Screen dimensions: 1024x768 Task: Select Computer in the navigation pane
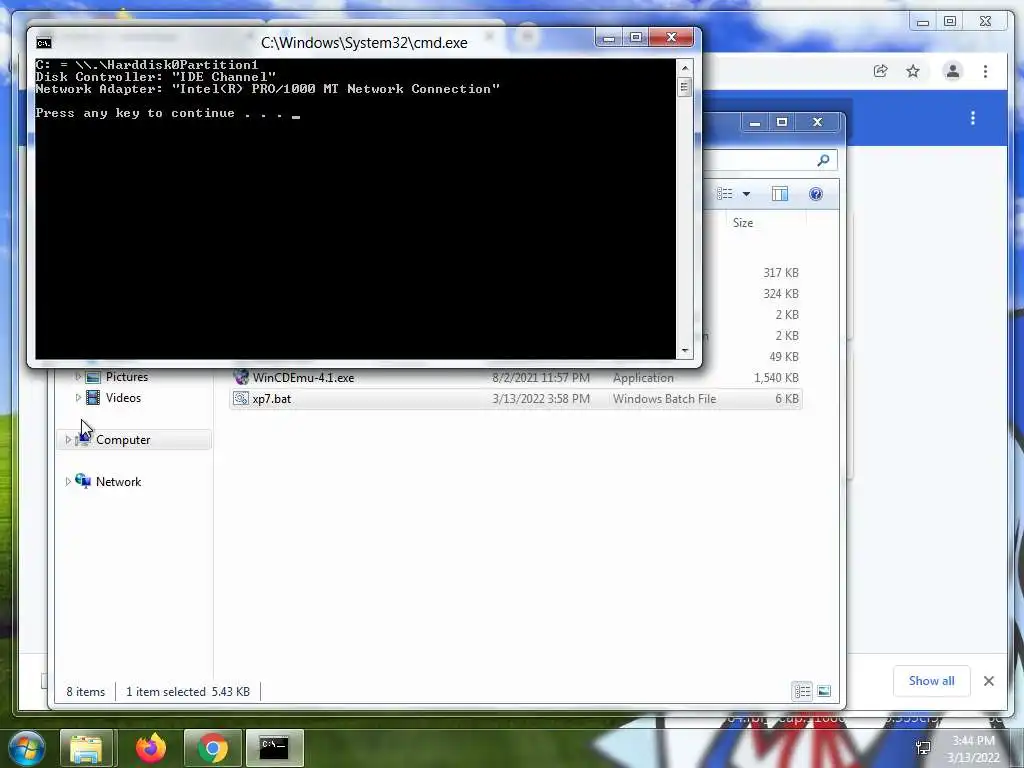pos(123,440)
